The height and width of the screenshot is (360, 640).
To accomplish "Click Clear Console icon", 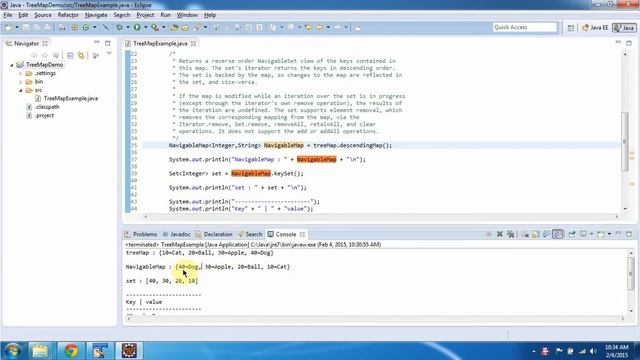I will (525, 234).
